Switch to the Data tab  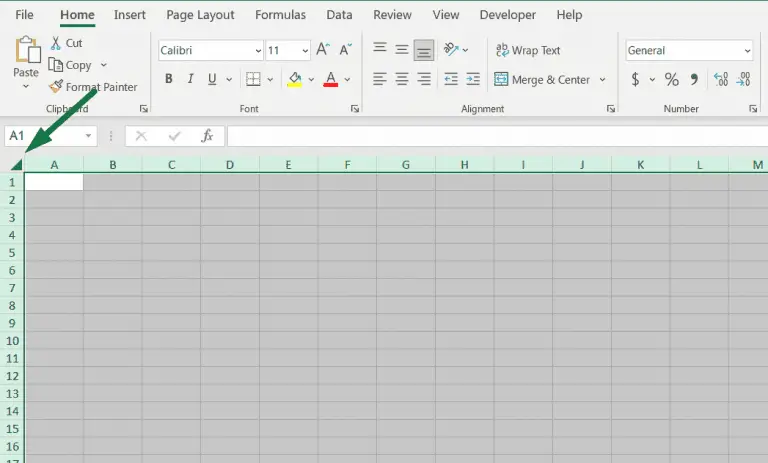[339, 15]
